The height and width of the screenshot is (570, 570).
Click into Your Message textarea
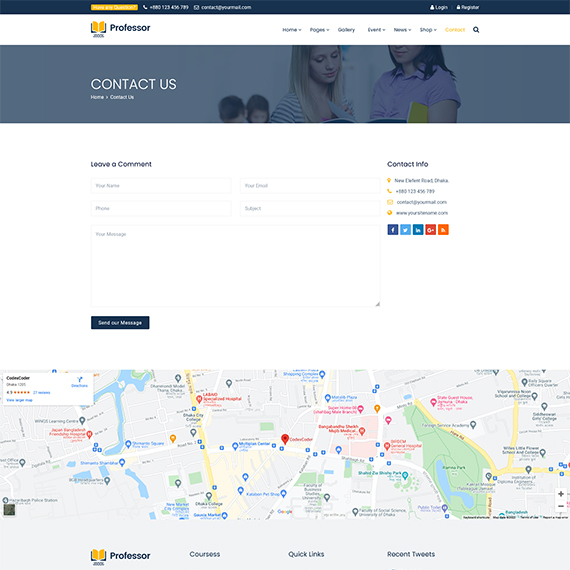[x=236, y=266]
